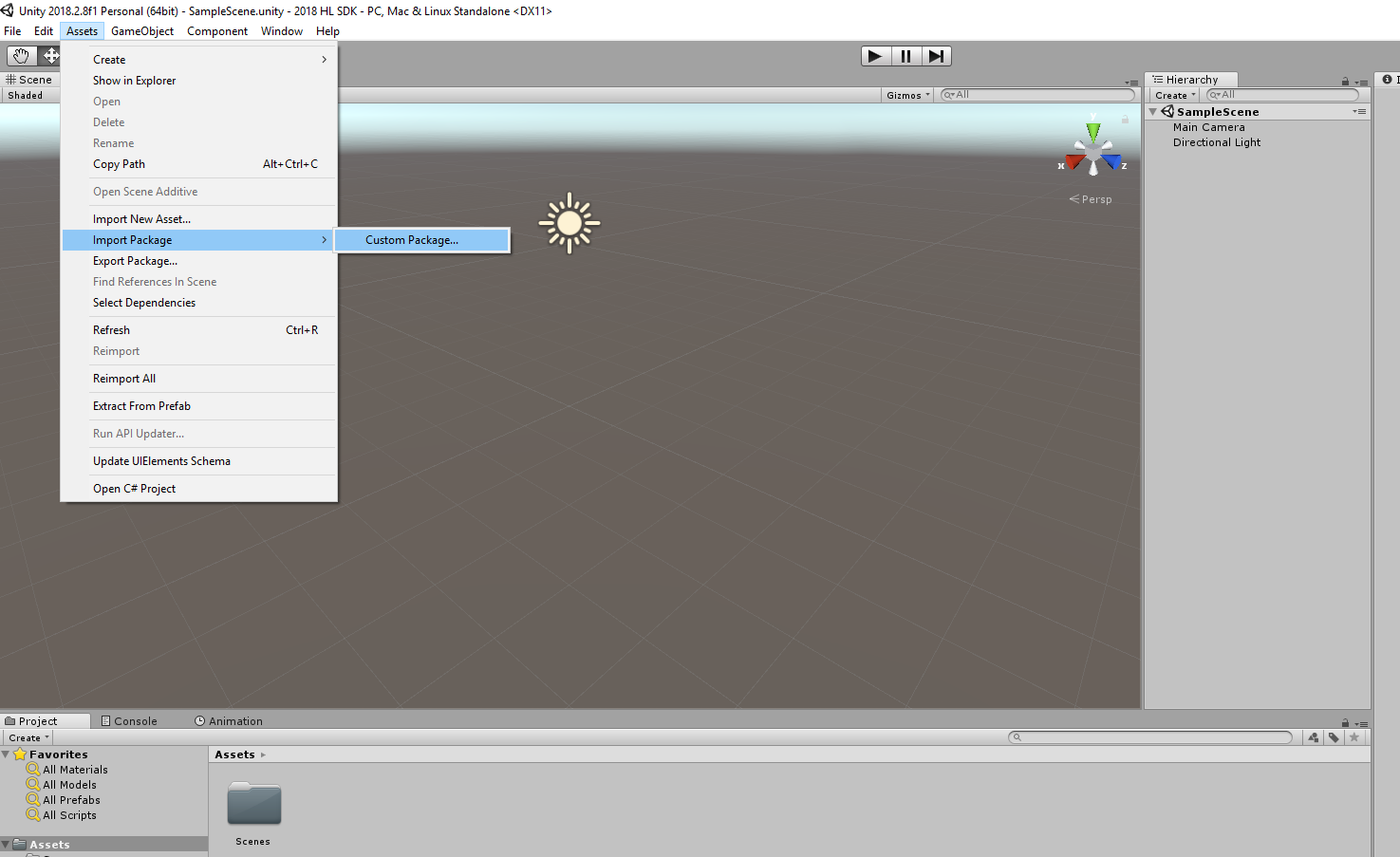Viewport: 1400px width, 857px height.
Task: Select the Scenes folder thumbnail
Action: pos(253,805)
